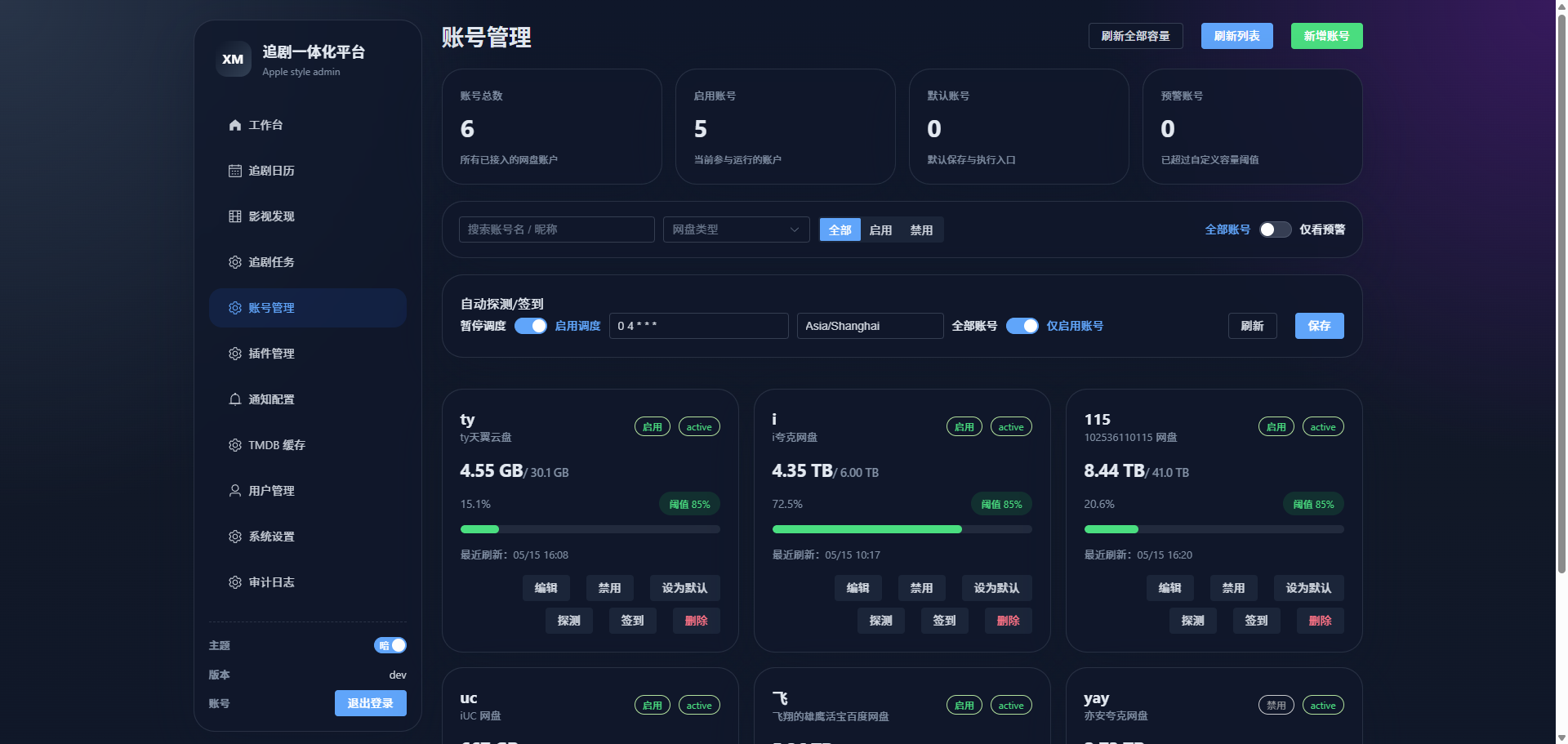Click the gear icon beside 追剧任务
The width and height of the screenshot is (1568, 744).
(x=235, y=262)
